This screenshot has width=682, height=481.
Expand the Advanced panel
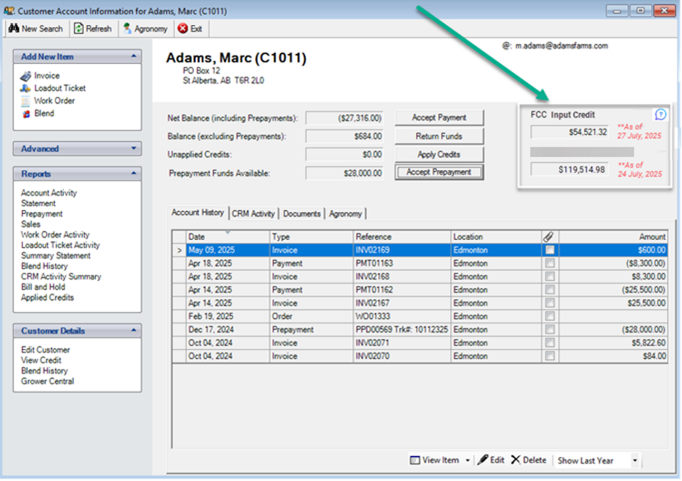pyautogui.click(x=134, y=149)
